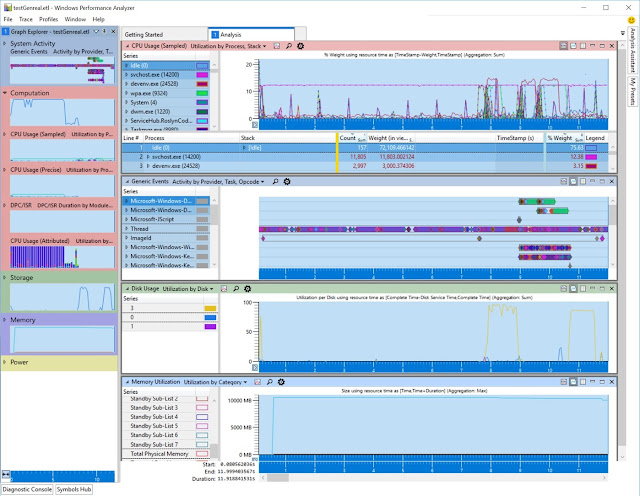Image resolution: width=640 pixels, height=496 pixels.
Task: Click chart-type icon in Disk Usage toolbar
Action: [x=224, y=289]
